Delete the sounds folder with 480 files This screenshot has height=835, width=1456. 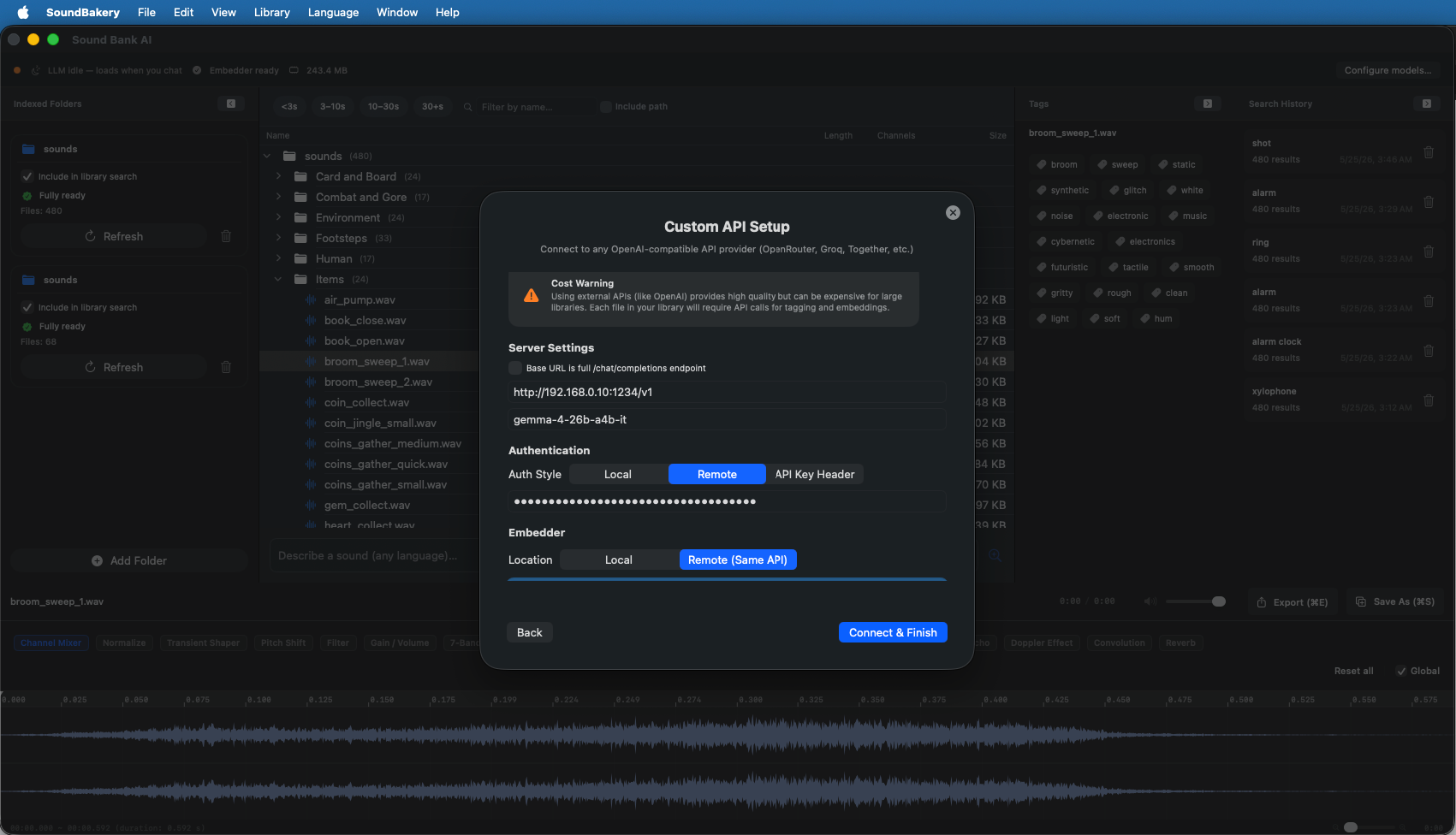[226, 236]
